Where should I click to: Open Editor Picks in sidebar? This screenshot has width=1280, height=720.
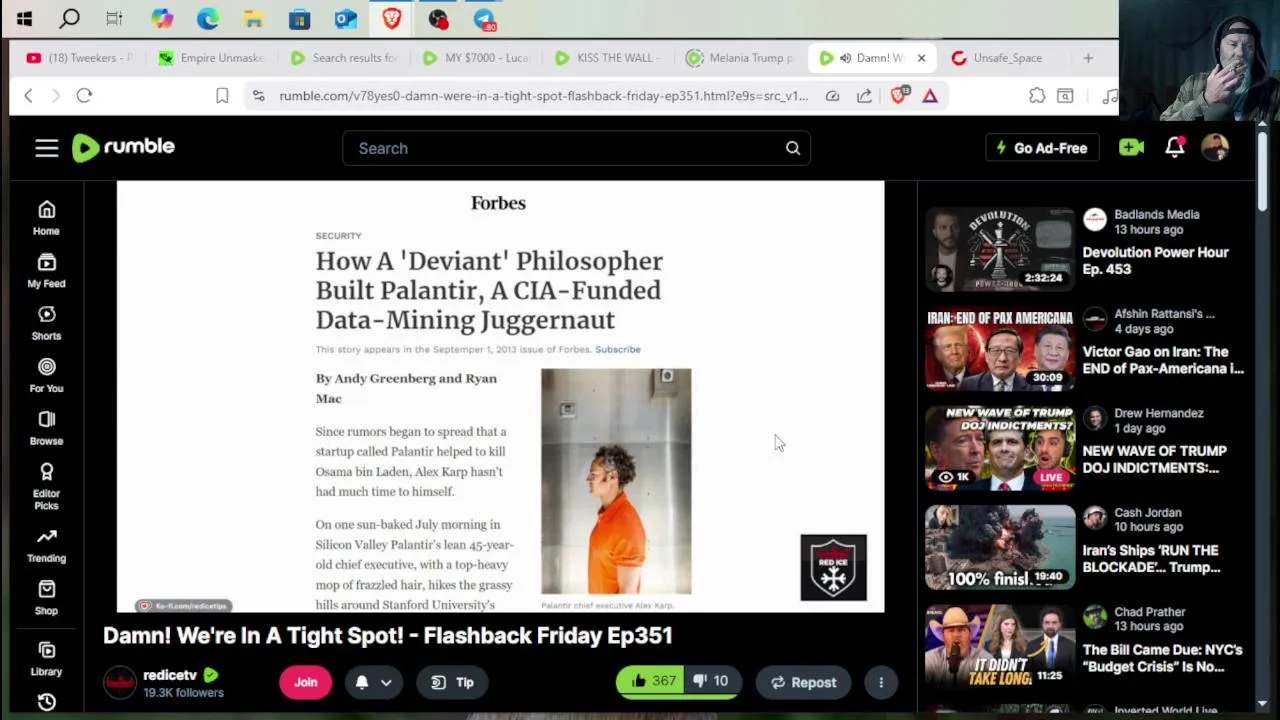point(46,486)
